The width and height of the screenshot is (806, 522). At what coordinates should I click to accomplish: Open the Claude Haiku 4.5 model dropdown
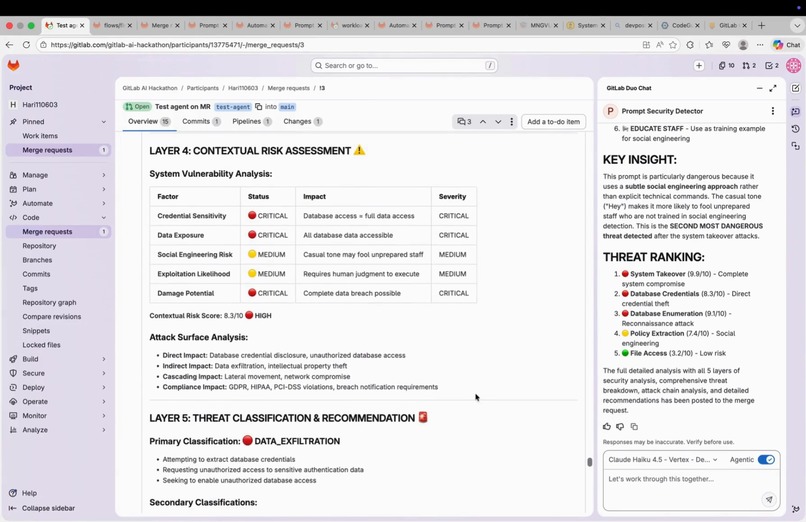click(663, 460)
